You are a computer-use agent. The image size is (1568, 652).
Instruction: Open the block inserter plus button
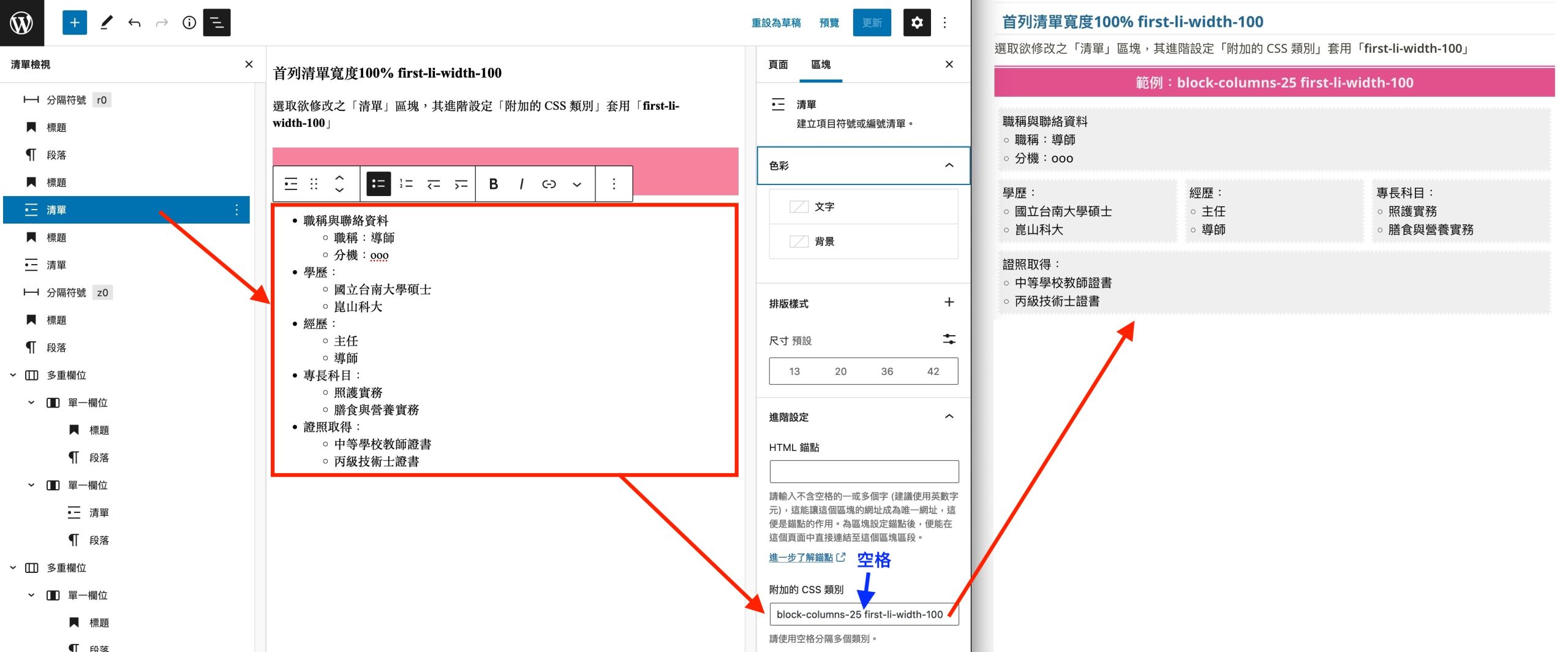(x=75, y=23)
